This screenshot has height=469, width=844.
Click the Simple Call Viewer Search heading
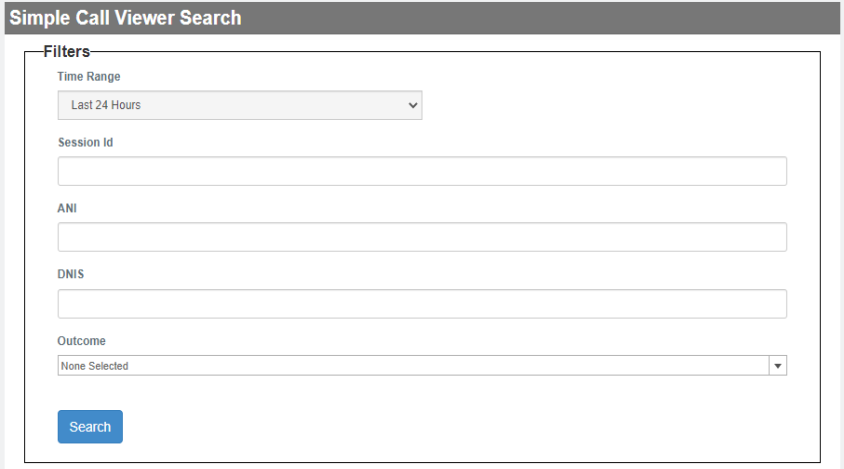[x=125, y=18]
